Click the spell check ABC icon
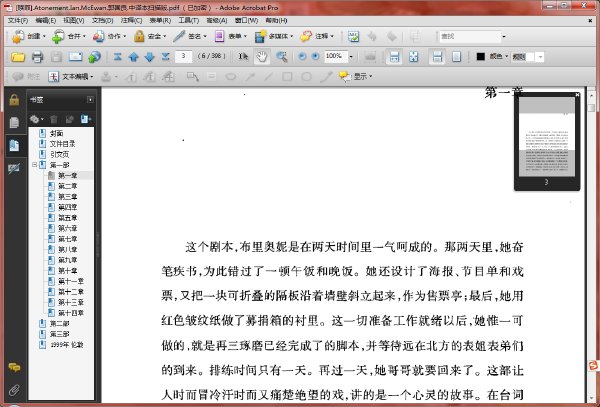Image resolution: width=600 pixels, height=407 pixels. pos(353,36)
